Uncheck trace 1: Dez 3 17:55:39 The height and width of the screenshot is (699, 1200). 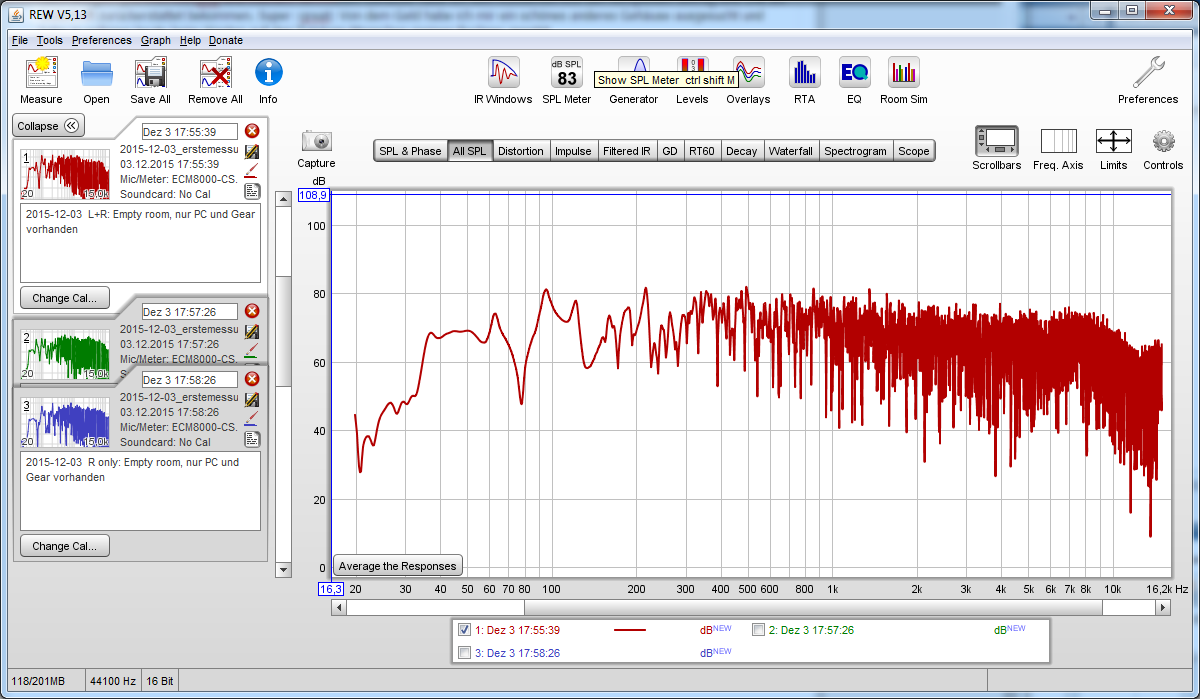(464, 630)
